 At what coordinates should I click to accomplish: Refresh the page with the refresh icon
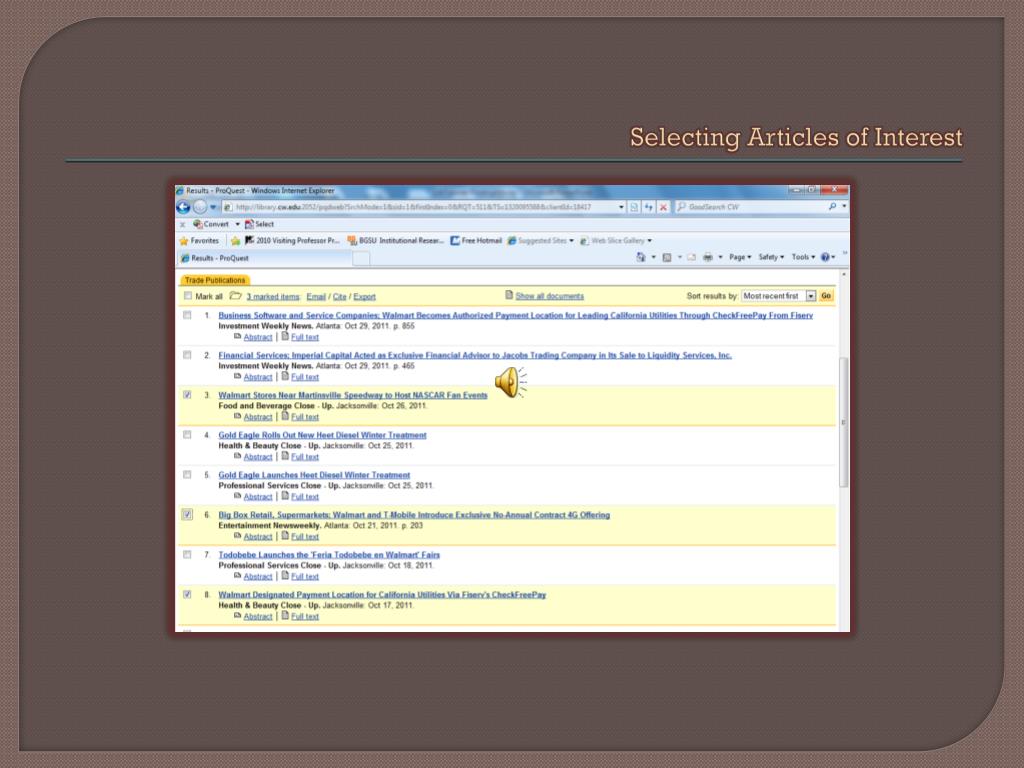pyautogui.click(x=648, y=207)
